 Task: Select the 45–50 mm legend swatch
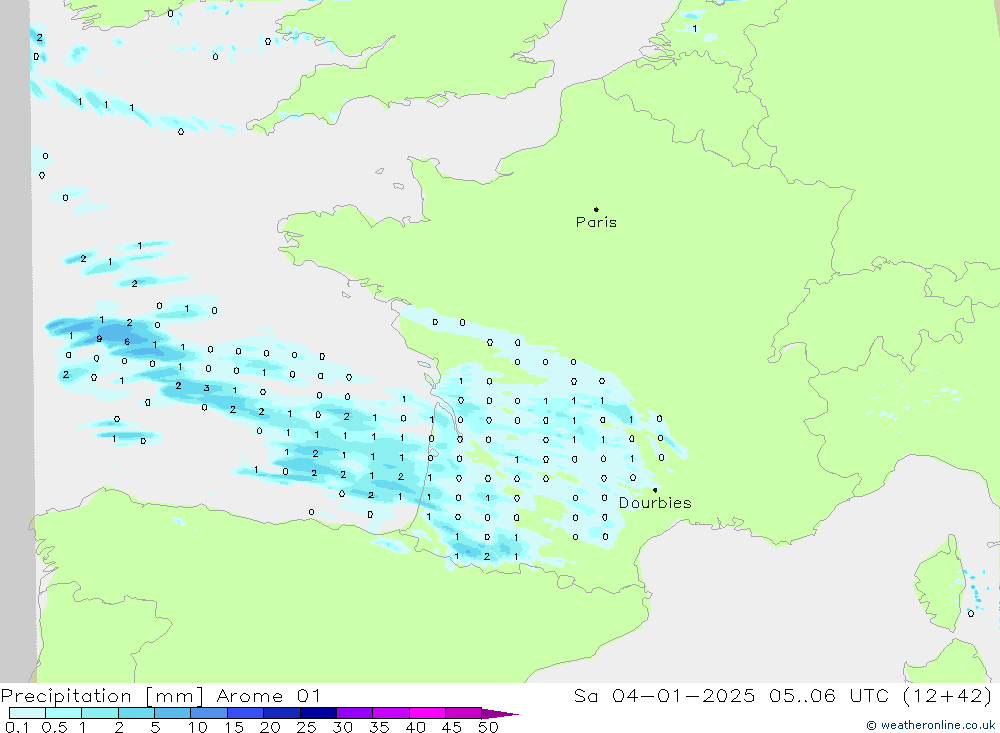point(464,713)
